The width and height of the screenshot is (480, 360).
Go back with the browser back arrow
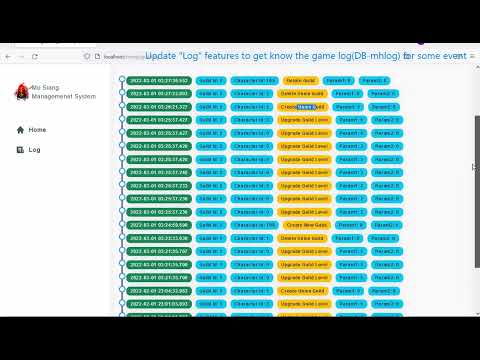(x=8, y=57)
